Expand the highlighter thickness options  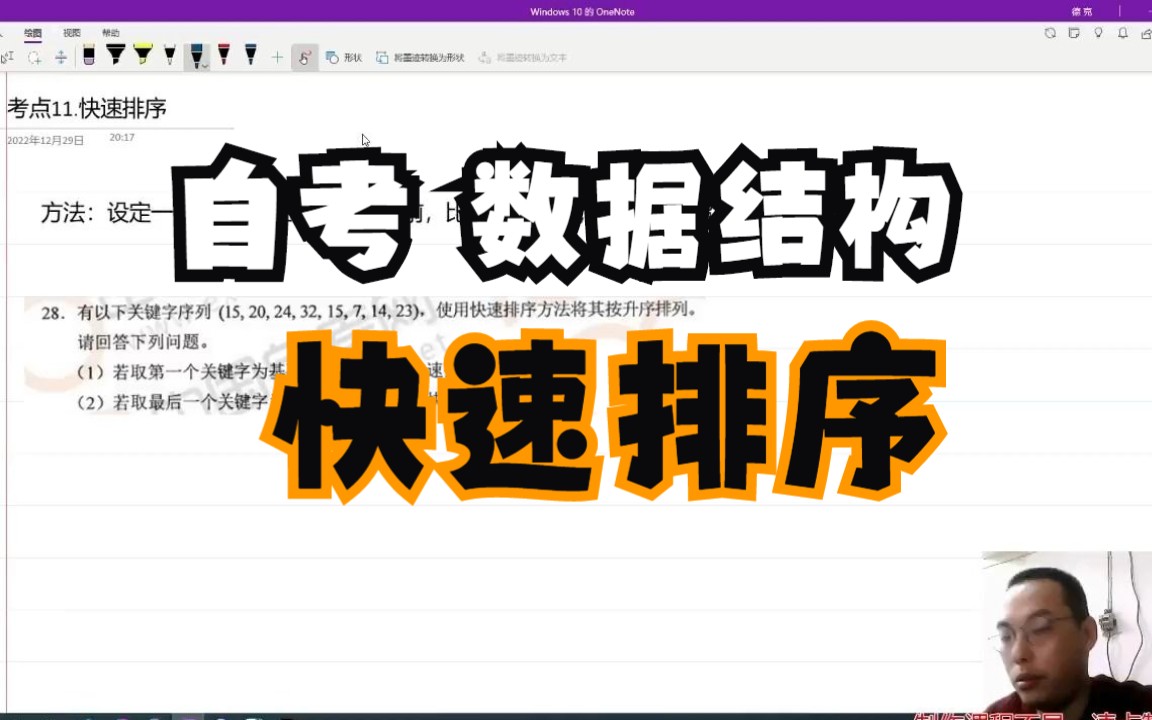point(148,63)
